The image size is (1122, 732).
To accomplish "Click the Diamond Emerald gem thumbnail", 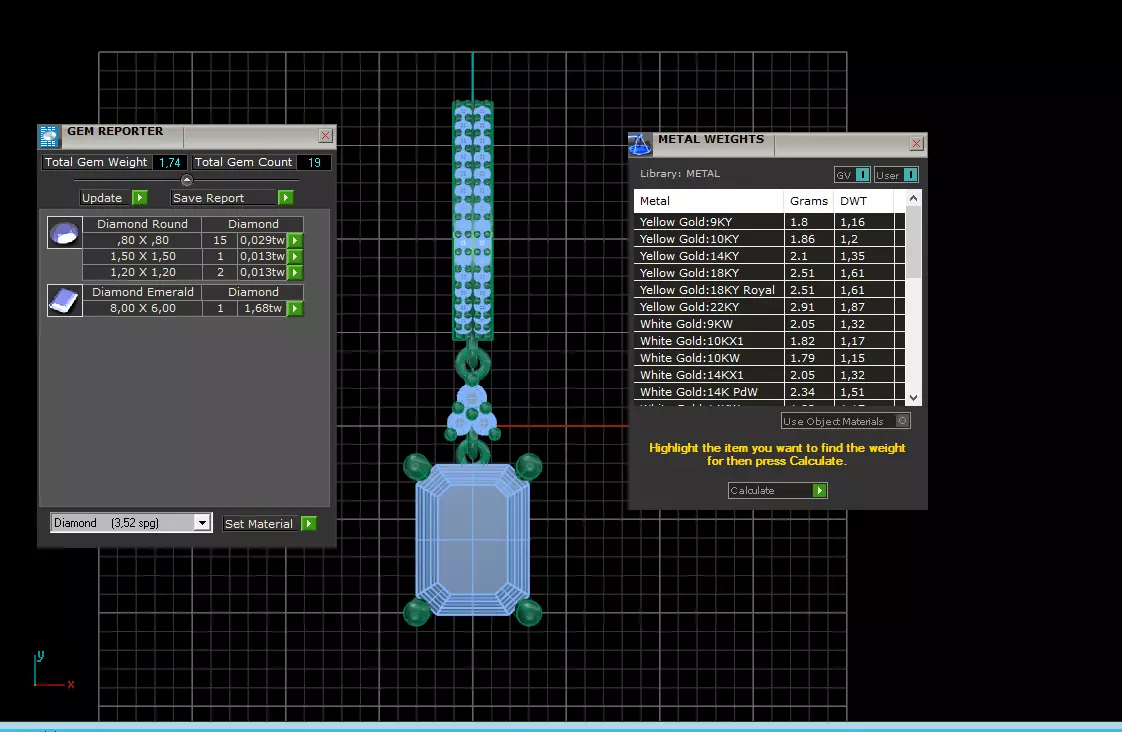I will [x=64, y=300].
